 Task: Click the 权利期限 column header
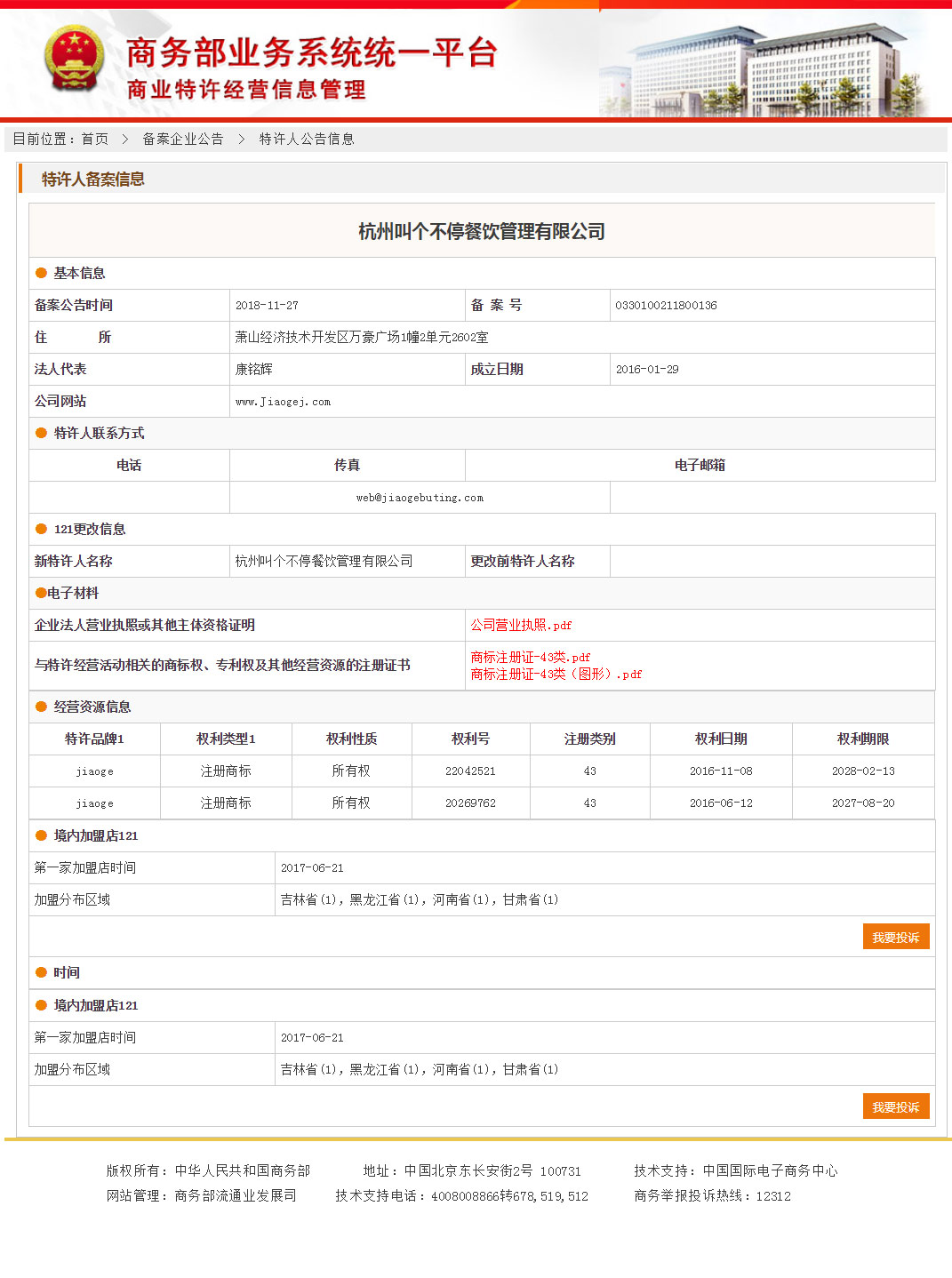pos(863,739)
